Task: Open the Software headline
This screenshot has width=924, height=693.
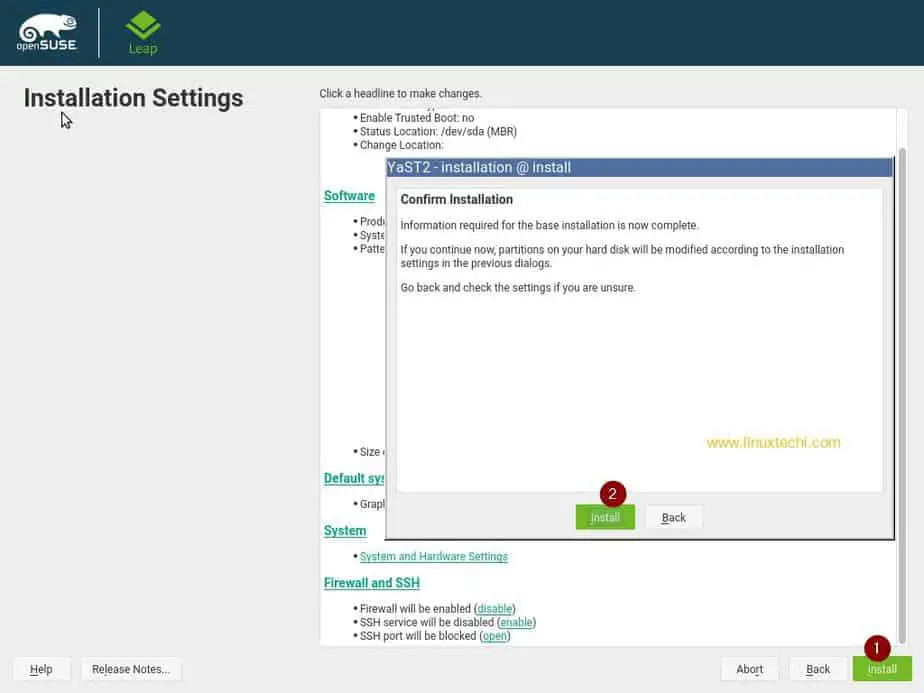Action: point(349,196)
